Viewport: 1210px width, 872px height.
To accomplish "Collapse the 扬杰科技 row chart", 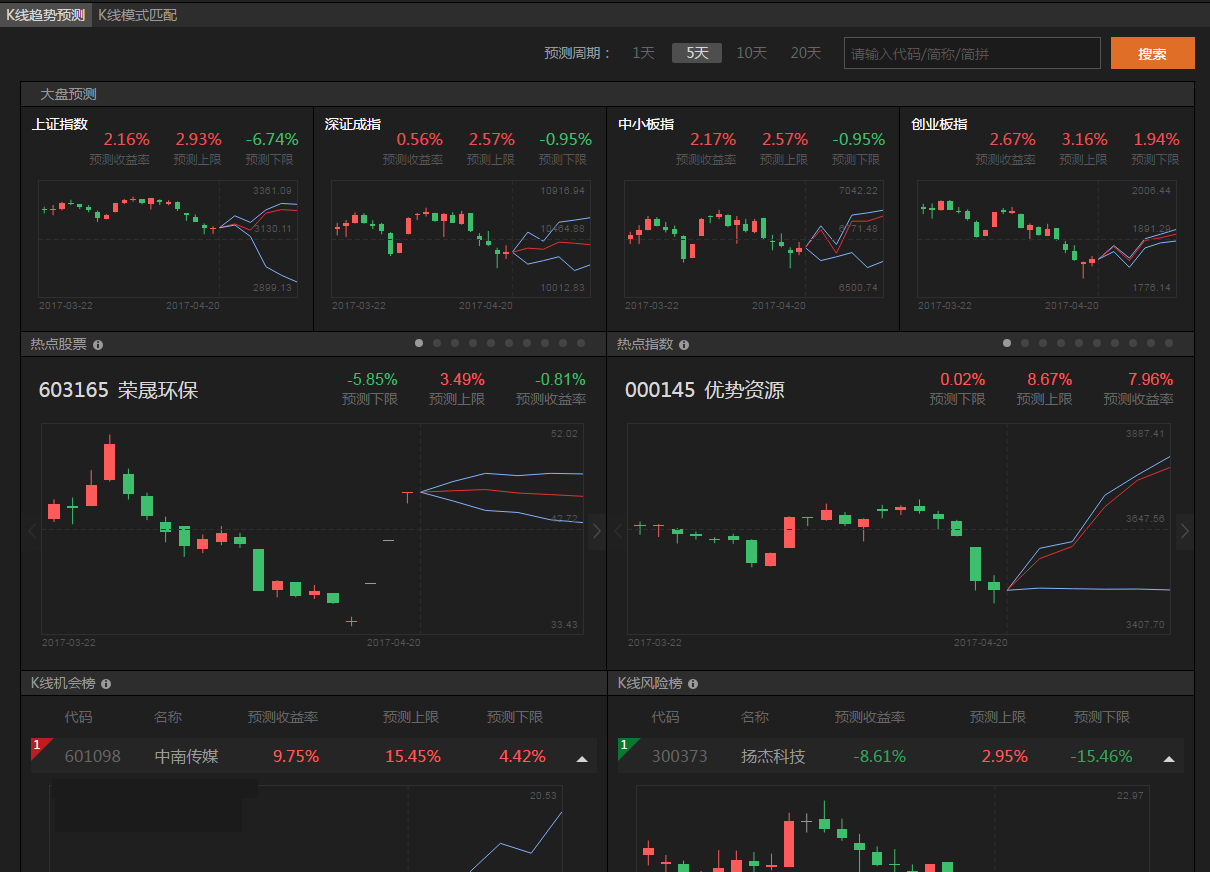I will (1168, 759).
